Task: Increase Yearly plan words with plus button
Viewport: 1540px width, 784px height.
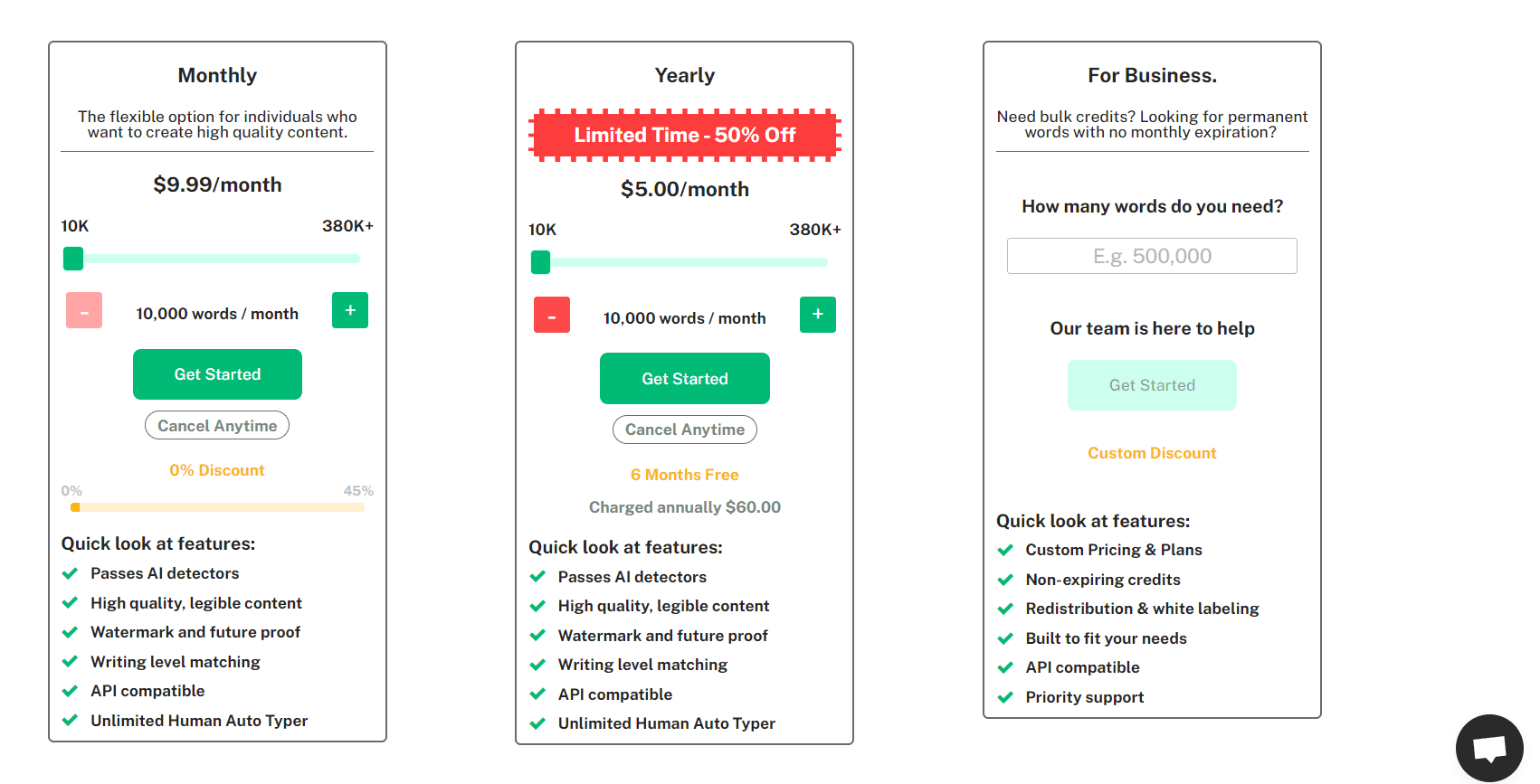Action: [x=818, y=315]
